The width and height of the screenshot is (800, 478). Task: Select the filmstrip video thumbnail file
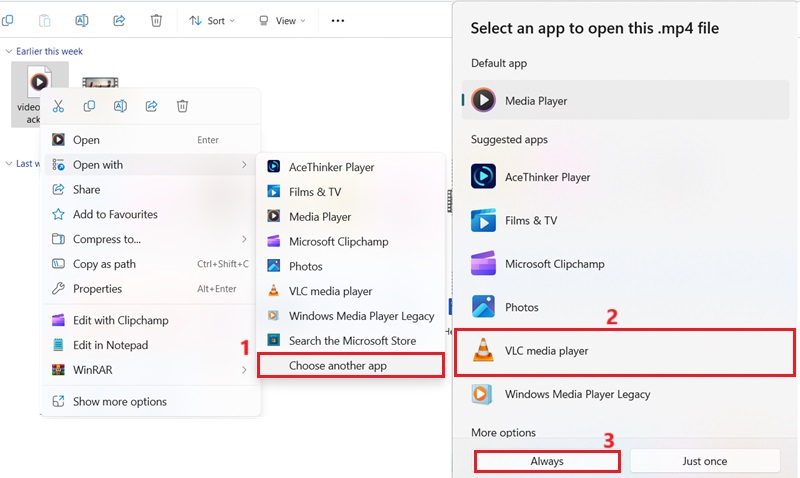click(101, 82)
